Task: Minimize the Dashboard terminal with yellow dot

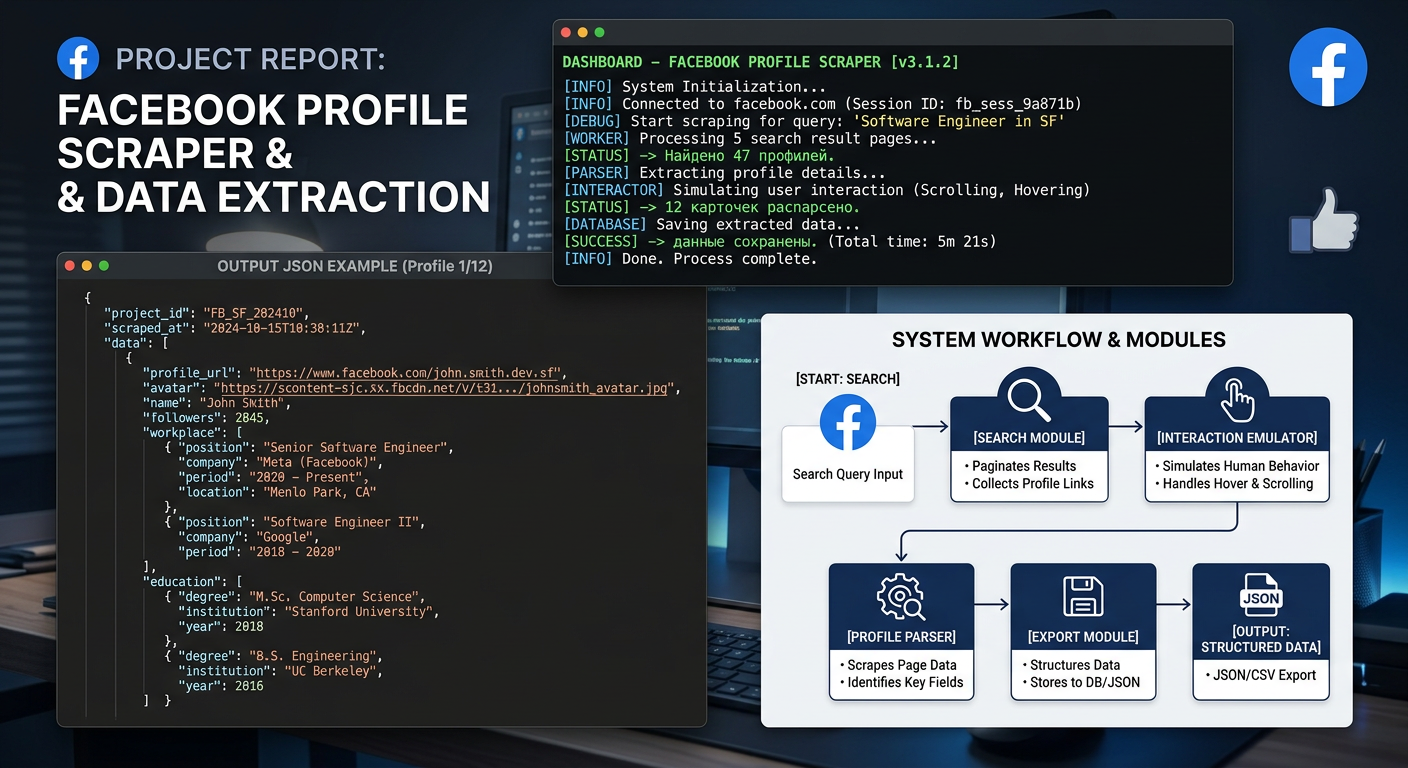Action: (583, 33)
